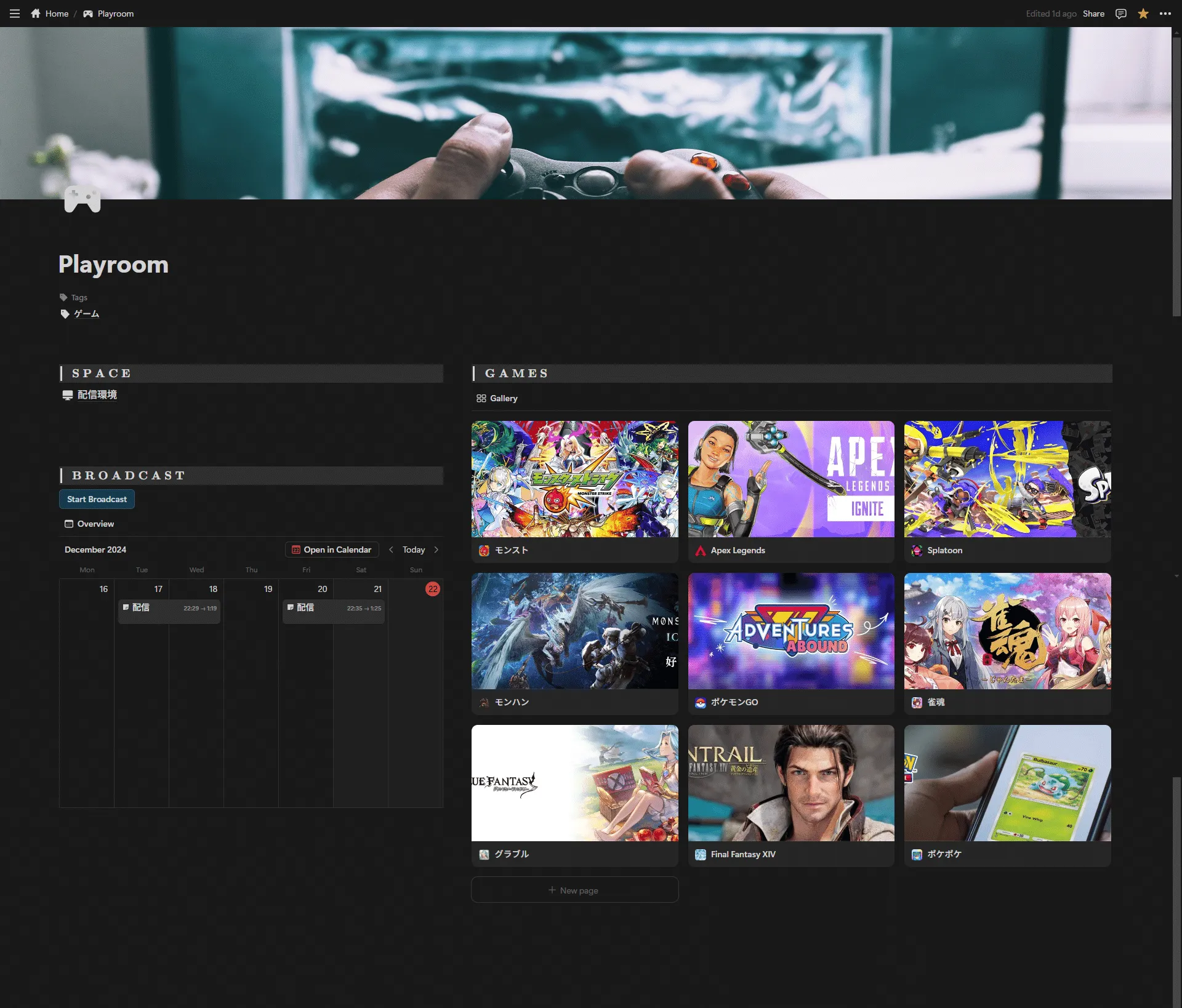
Task: Click the tag icon beside ゲーム
Action: point(65,314)
